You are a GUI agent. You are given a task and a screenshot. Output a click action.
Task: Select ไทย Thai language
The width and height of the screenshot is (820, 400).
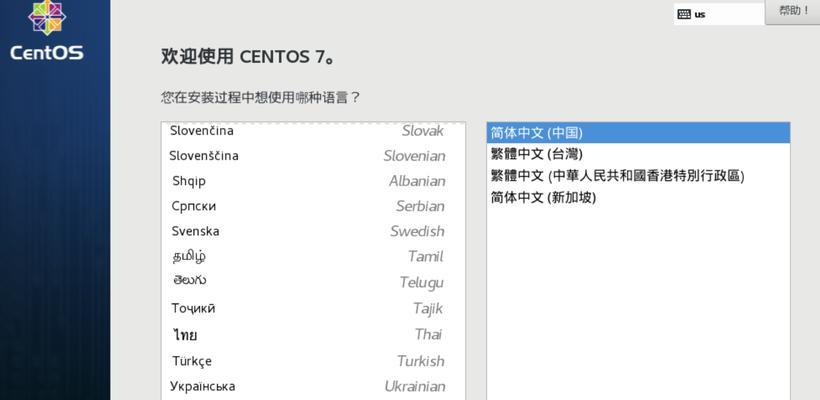313,334
